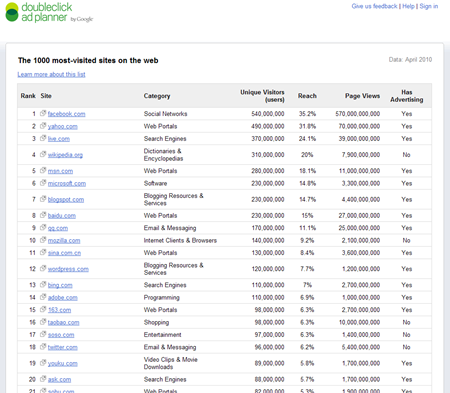This screenshot has width=450, height=393.
Task: Click the Has Advertising column header
Action: (407, 96)
